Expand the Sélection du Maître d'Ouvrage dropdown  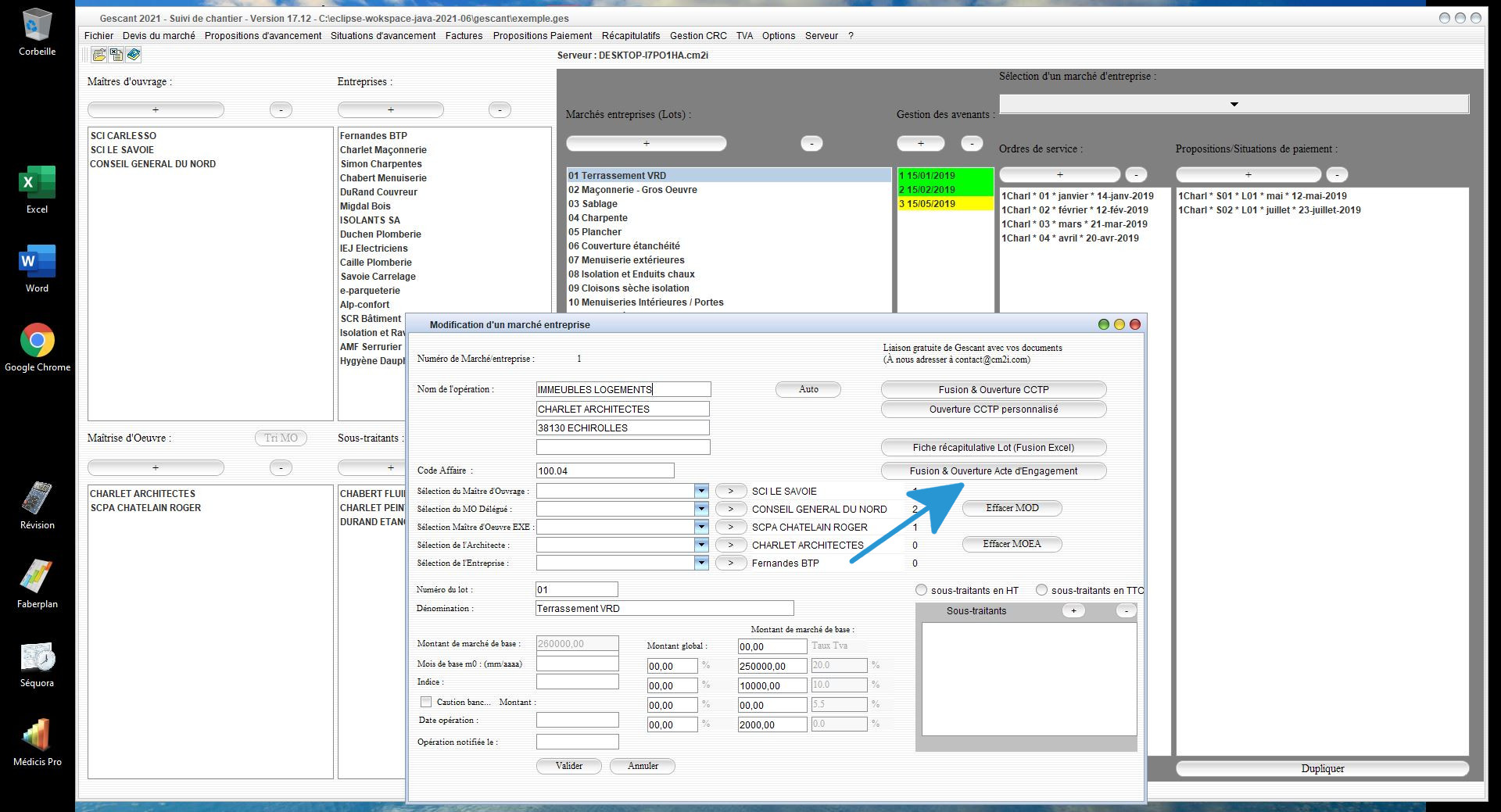[701, 491]
